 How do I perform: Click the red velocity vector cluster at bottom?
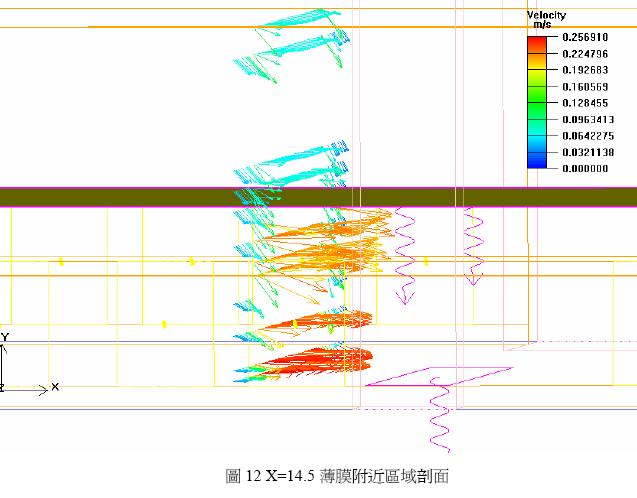point(317,361)
